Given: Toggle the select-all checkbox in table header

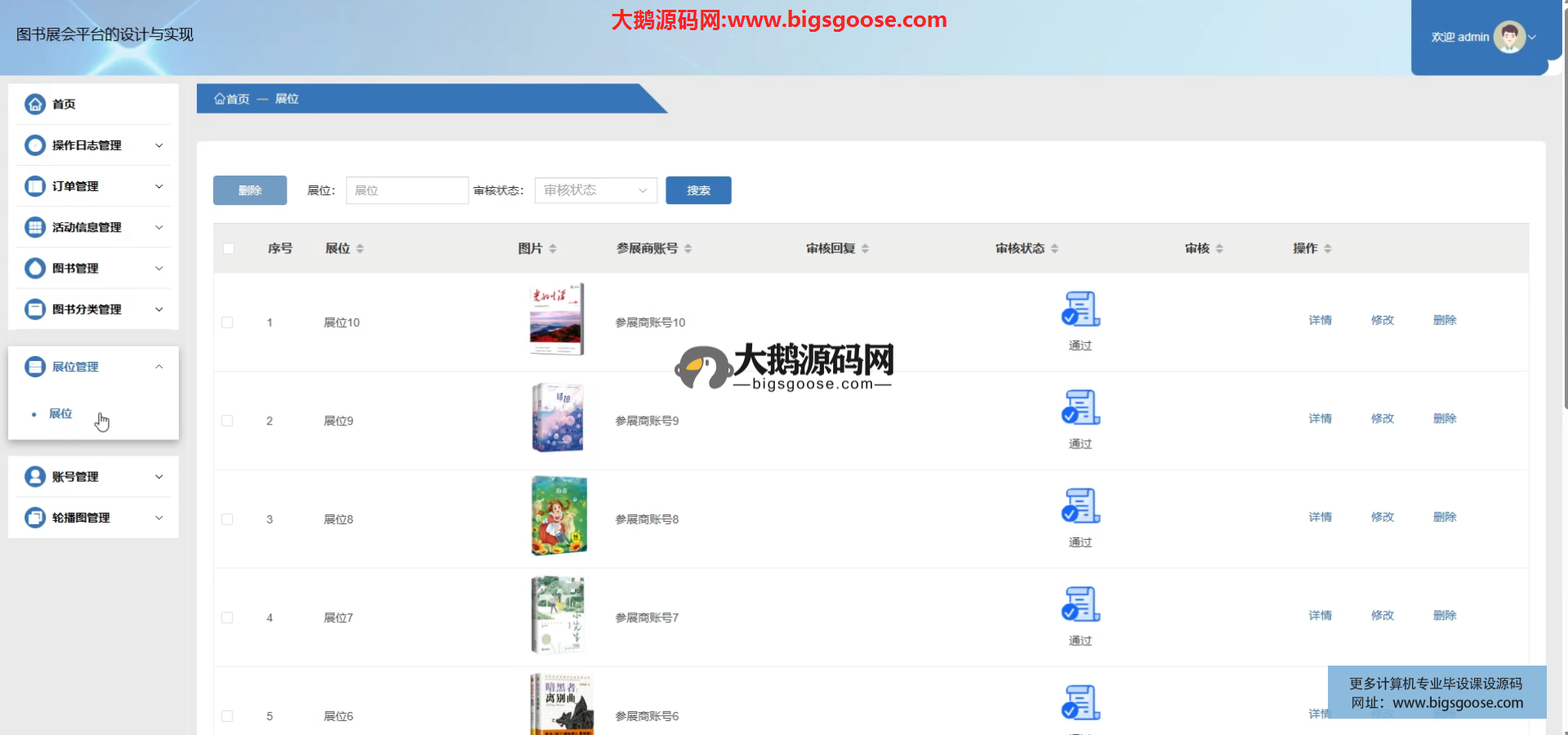Looking at the screenshot, I should 229,248.
